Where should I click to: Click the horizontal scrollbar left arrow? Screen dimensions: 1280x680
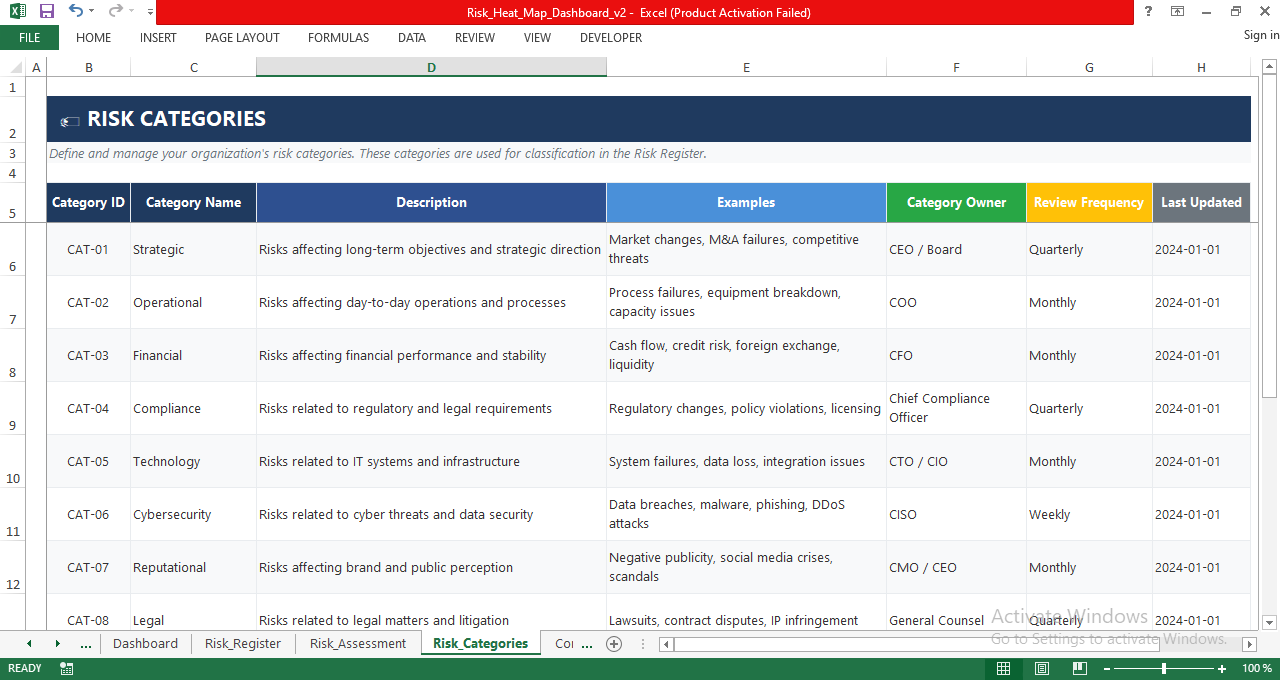(667, 644)
